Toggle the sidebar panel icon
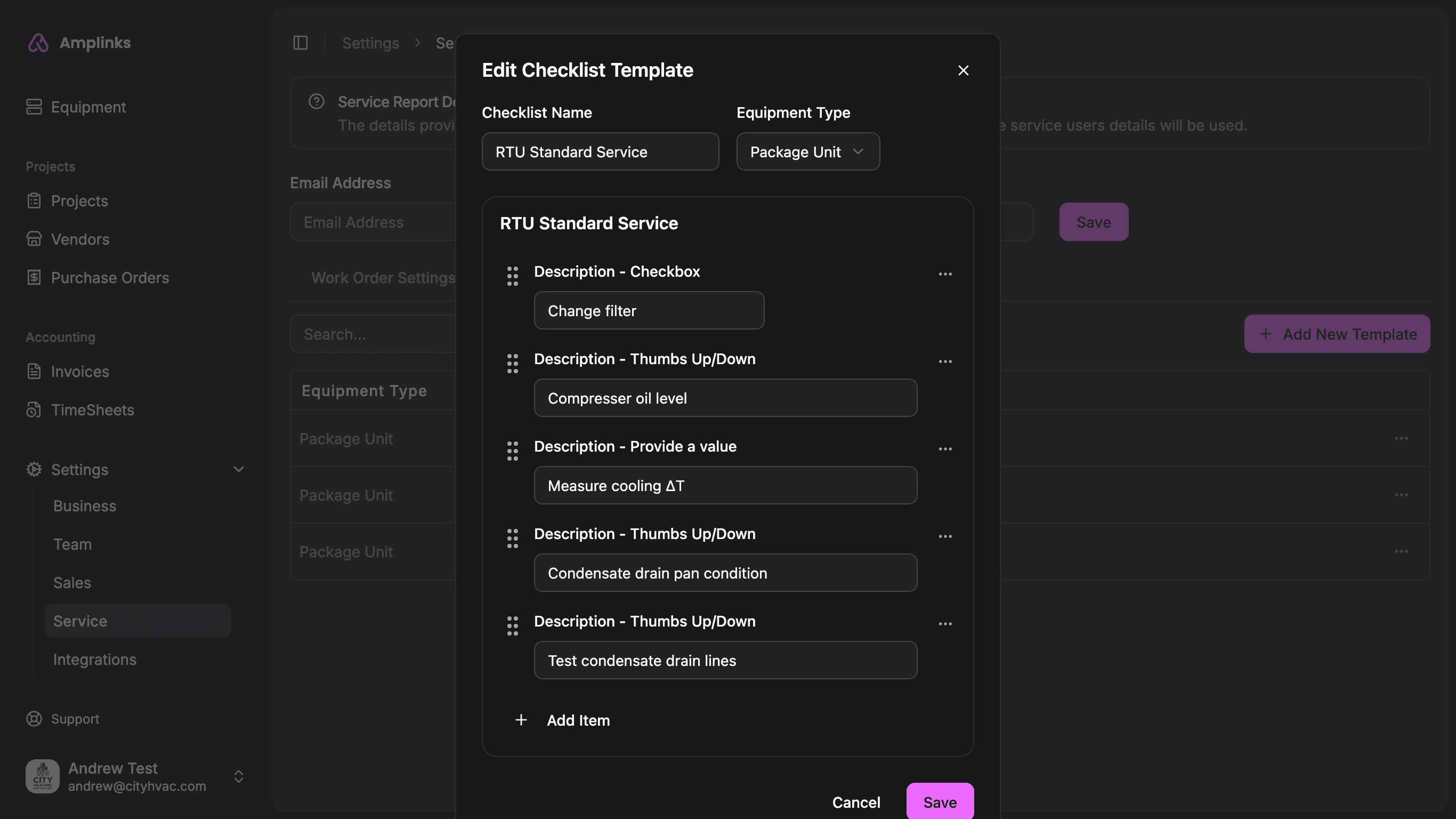The height and width of the screenshot is (819, 1456). pyautogui.click(x=300, y=43)
